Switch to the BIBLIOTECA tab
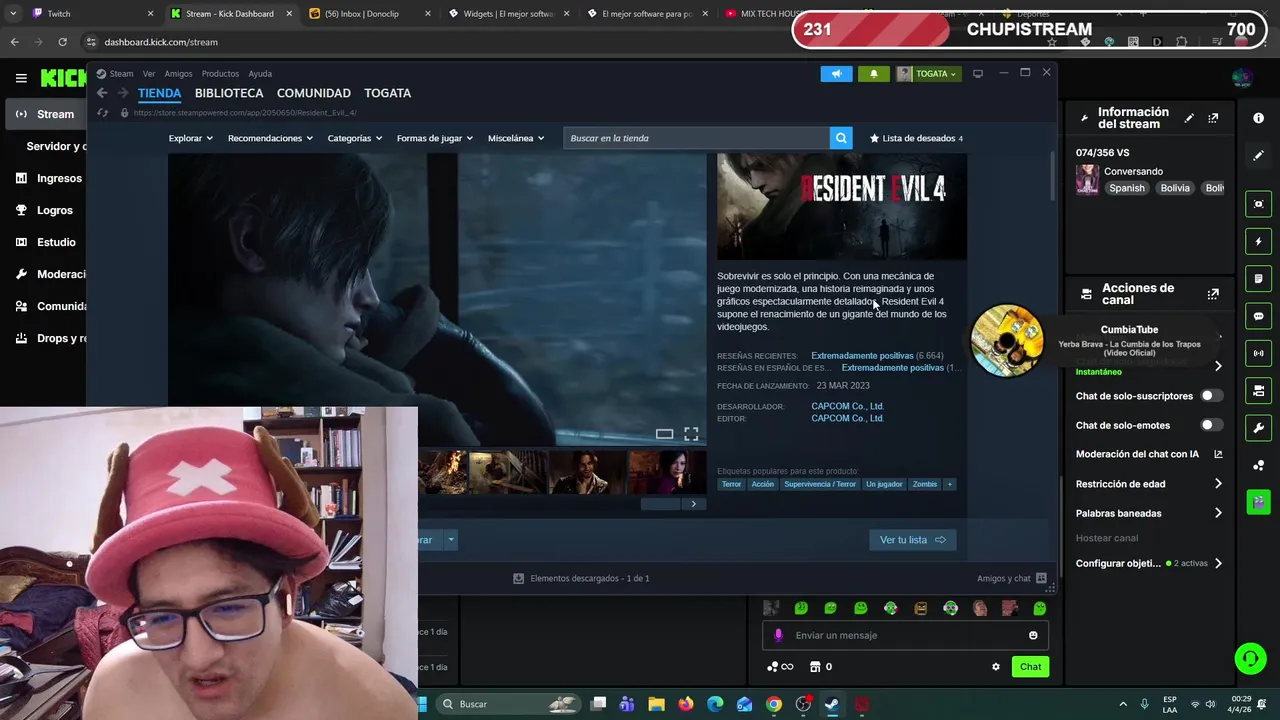Screen dimensions: 1280x720 point(229,93)
